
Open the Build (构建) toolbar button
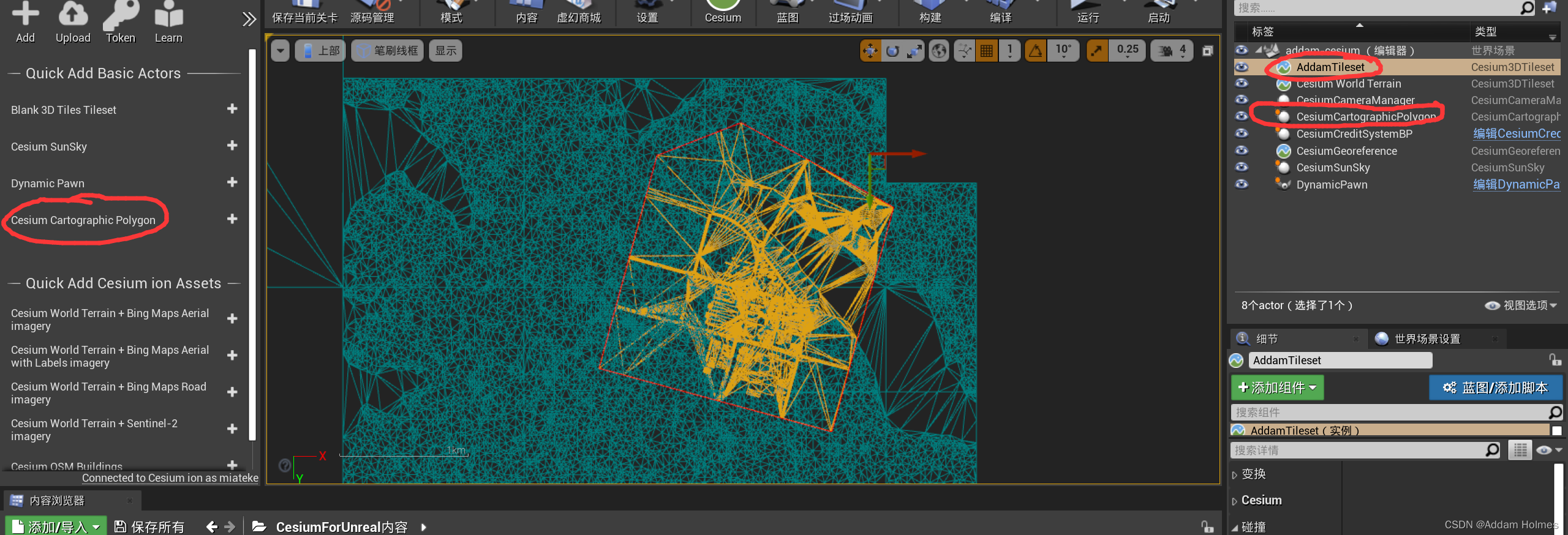(930, 12)
